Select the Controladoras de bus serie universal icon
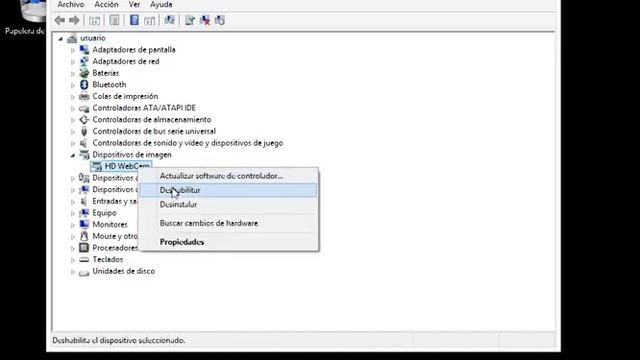Viewport: 640px width, 360px height. coord(84,131)
